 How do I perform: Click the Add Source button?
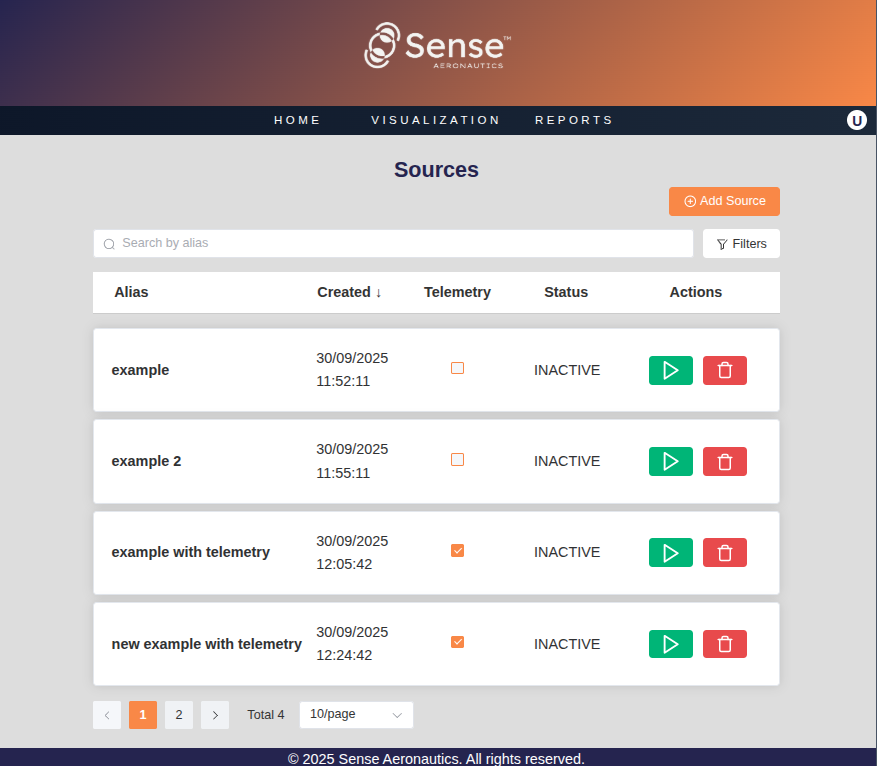(x=724, y=201)
